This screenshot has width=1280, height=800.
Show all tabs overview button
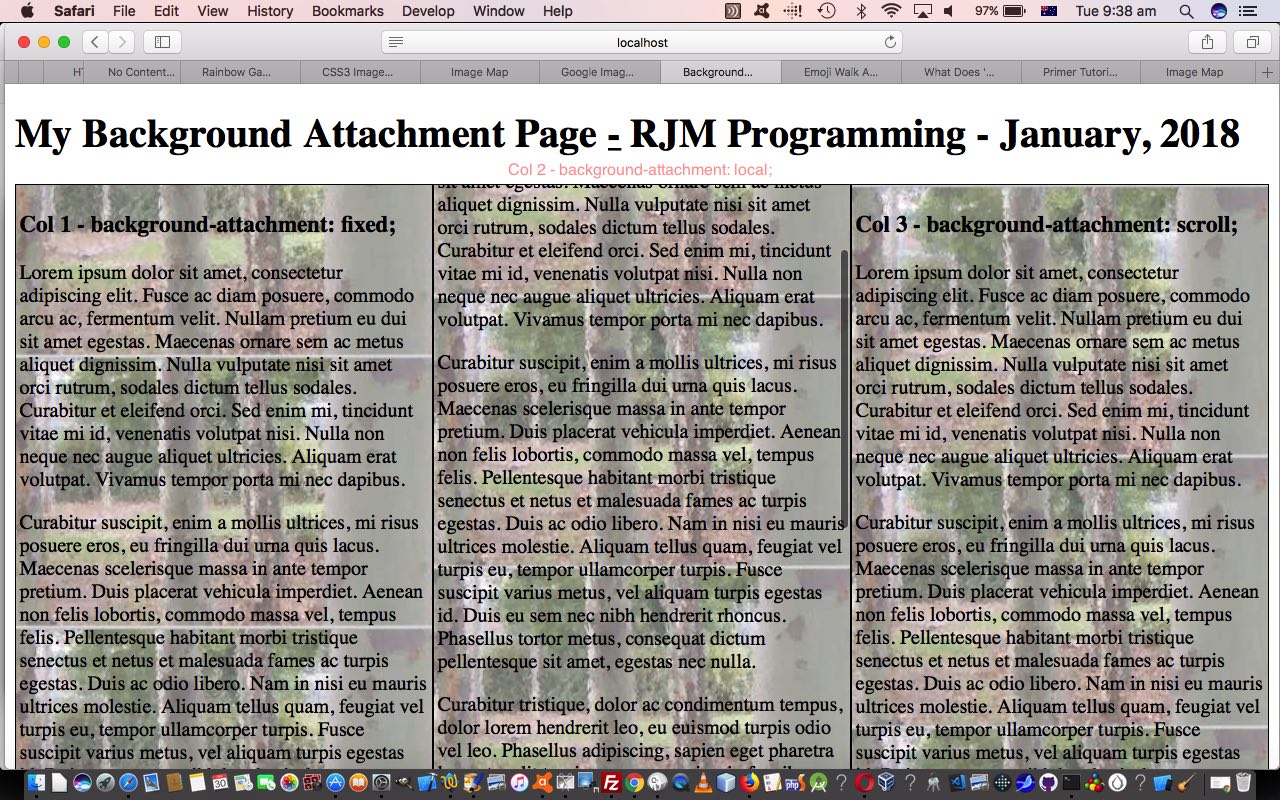pos(1252,42)
